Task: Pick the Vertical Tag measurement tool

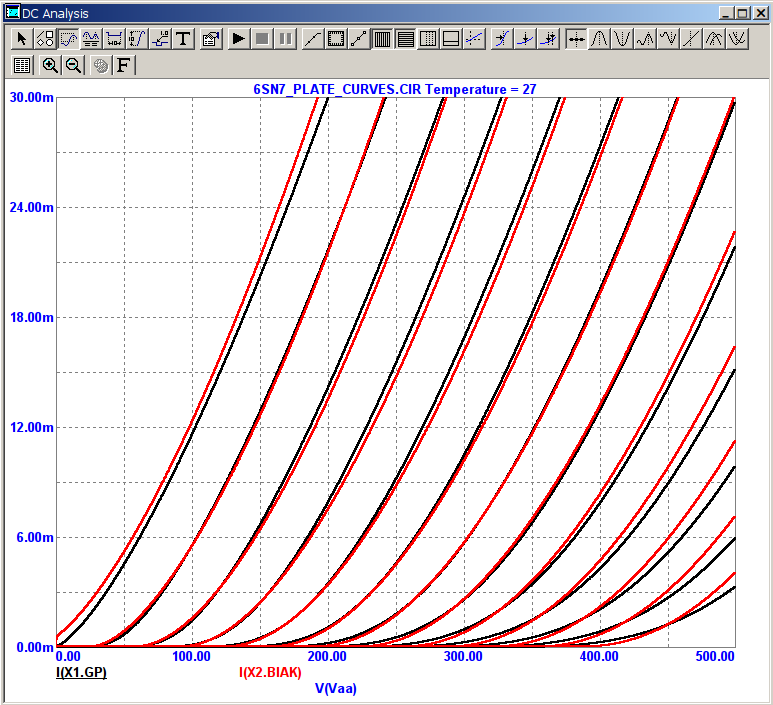Action: point(138,38)
